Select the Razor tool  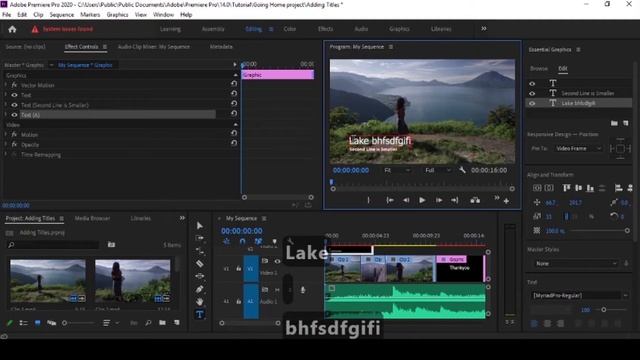[200, 264]
